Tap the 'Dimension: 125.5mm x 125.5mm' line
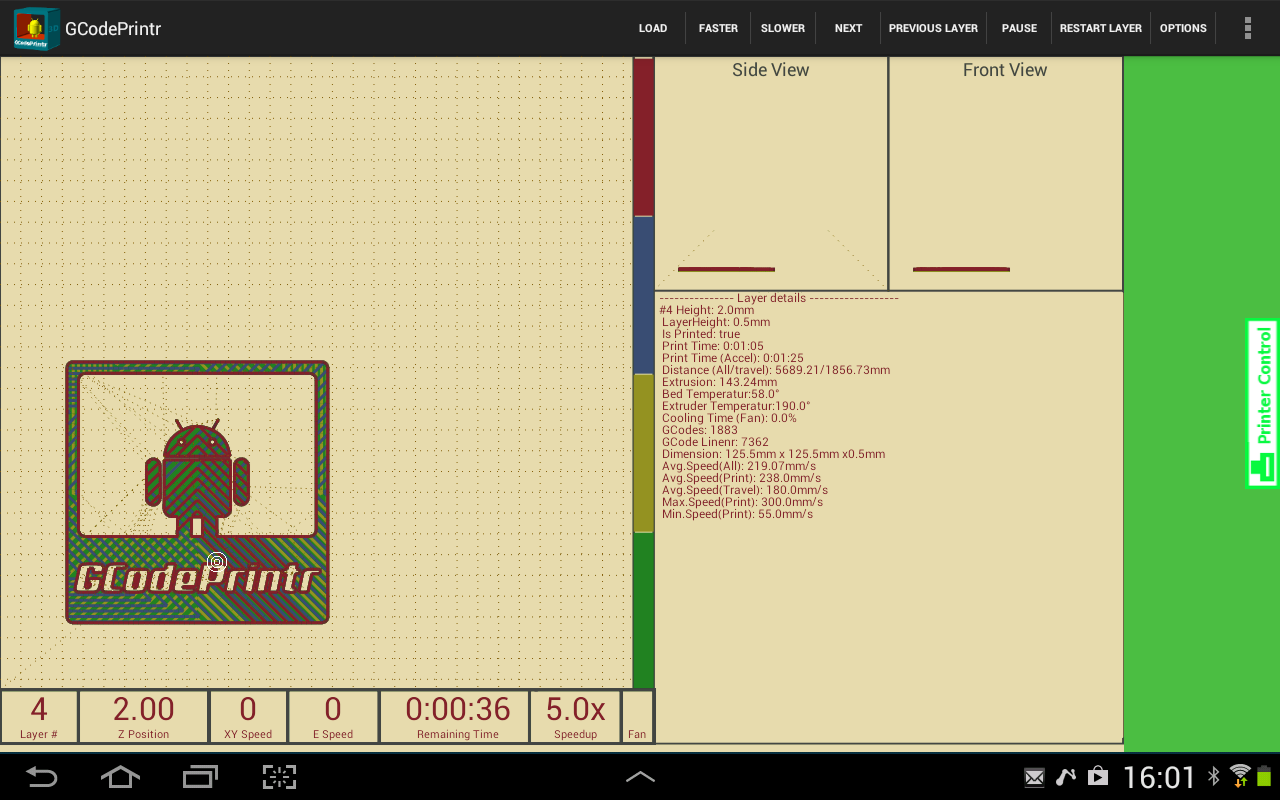Image resolution: width=1280 pixels, height=800 pixels. [773, 454]
